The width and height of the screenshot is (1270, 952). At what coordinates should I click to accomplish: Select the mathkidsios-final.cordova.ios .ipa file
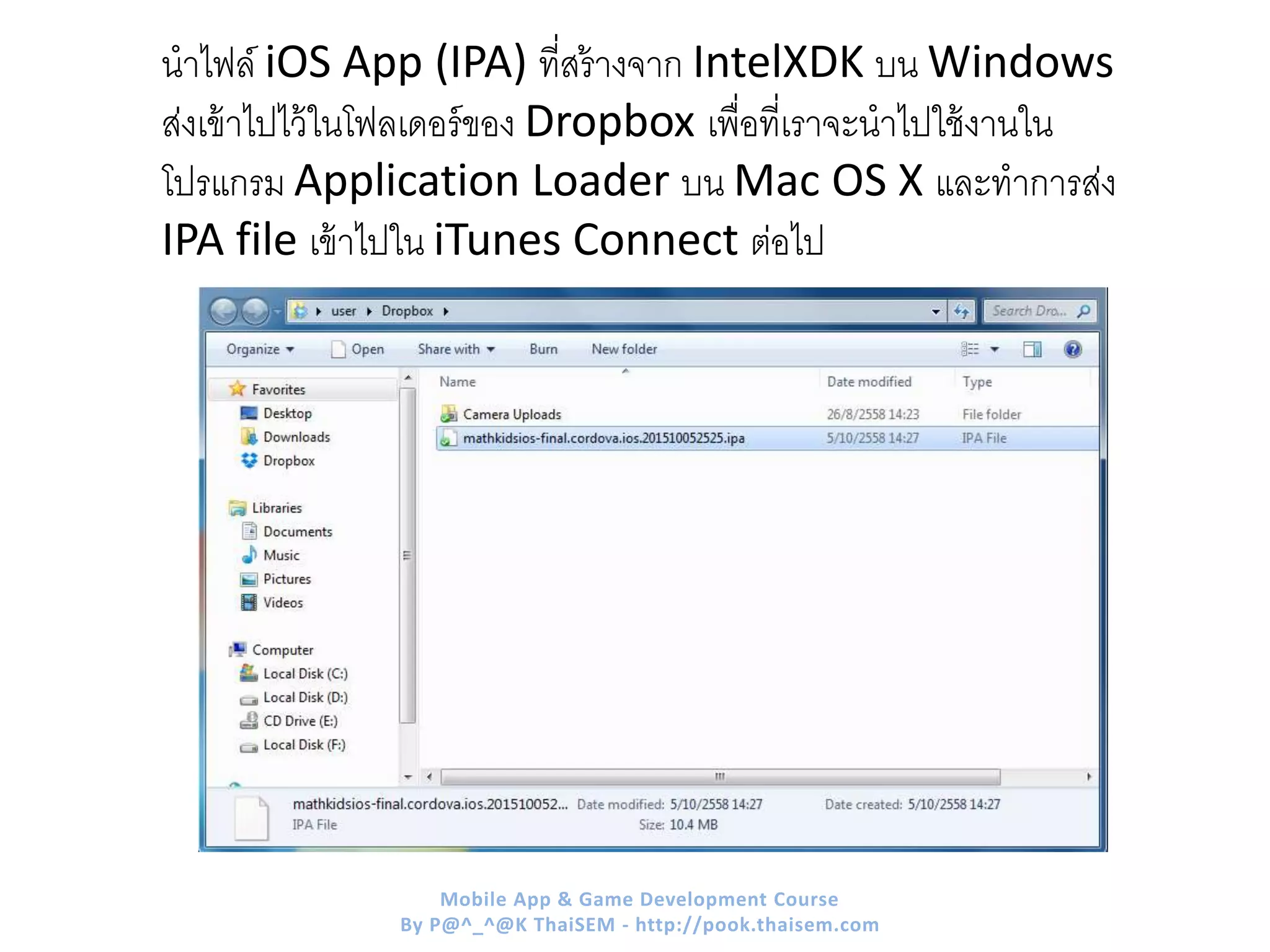click(603, 438)
